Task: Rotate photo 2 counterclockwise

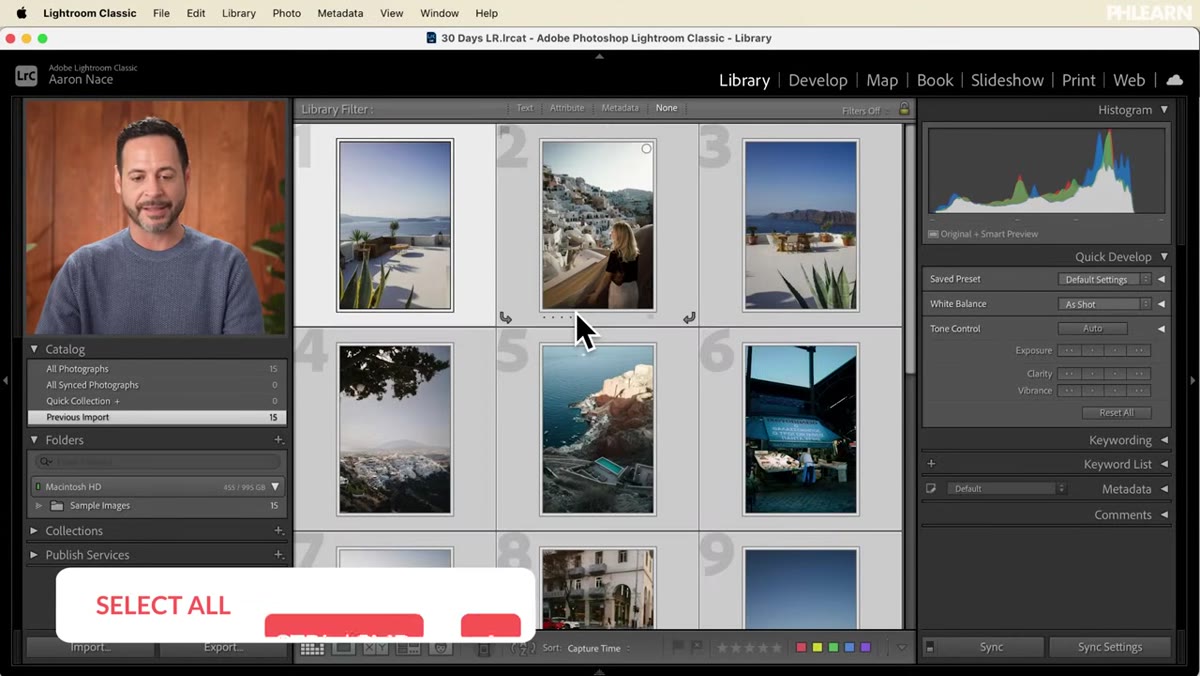Action: point(505,318)
